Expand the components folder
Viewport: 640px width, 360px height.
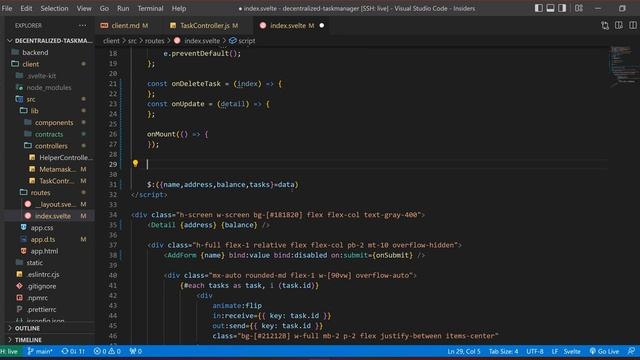click(54, 122)
